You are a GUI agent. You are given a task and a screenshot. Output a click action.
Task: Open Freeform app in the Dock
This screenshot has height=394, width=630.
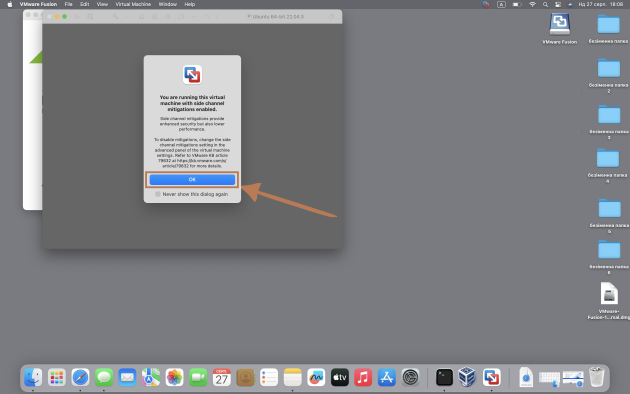pyautogui.click(x=316, y=378)
